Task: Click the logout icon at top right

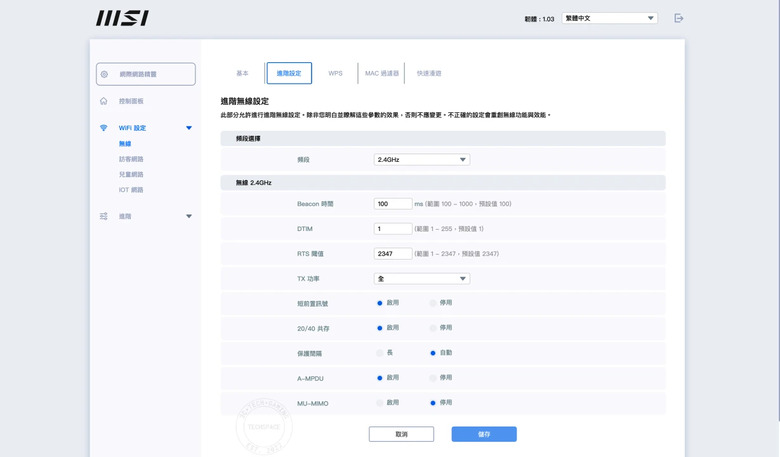Action: pyautogui.click(x=679, y=18)
